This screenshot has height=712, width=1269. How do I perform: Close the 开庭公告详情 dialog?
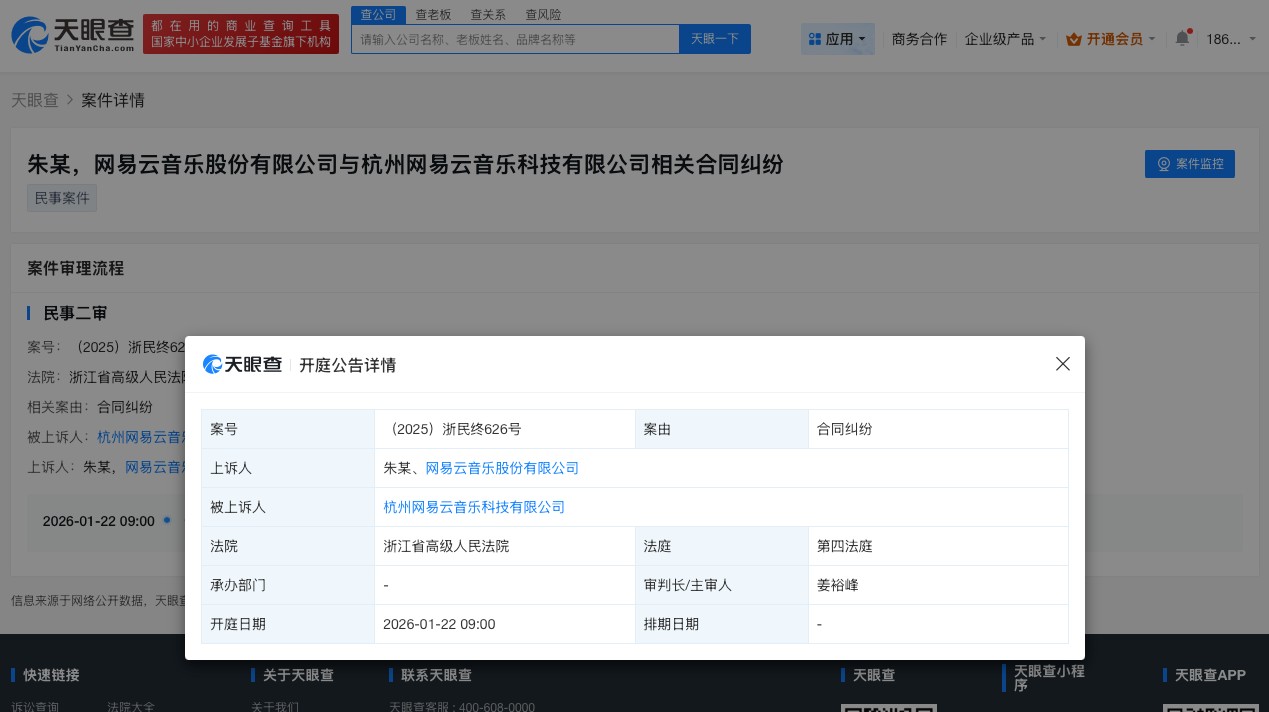tap(1063, 364)
